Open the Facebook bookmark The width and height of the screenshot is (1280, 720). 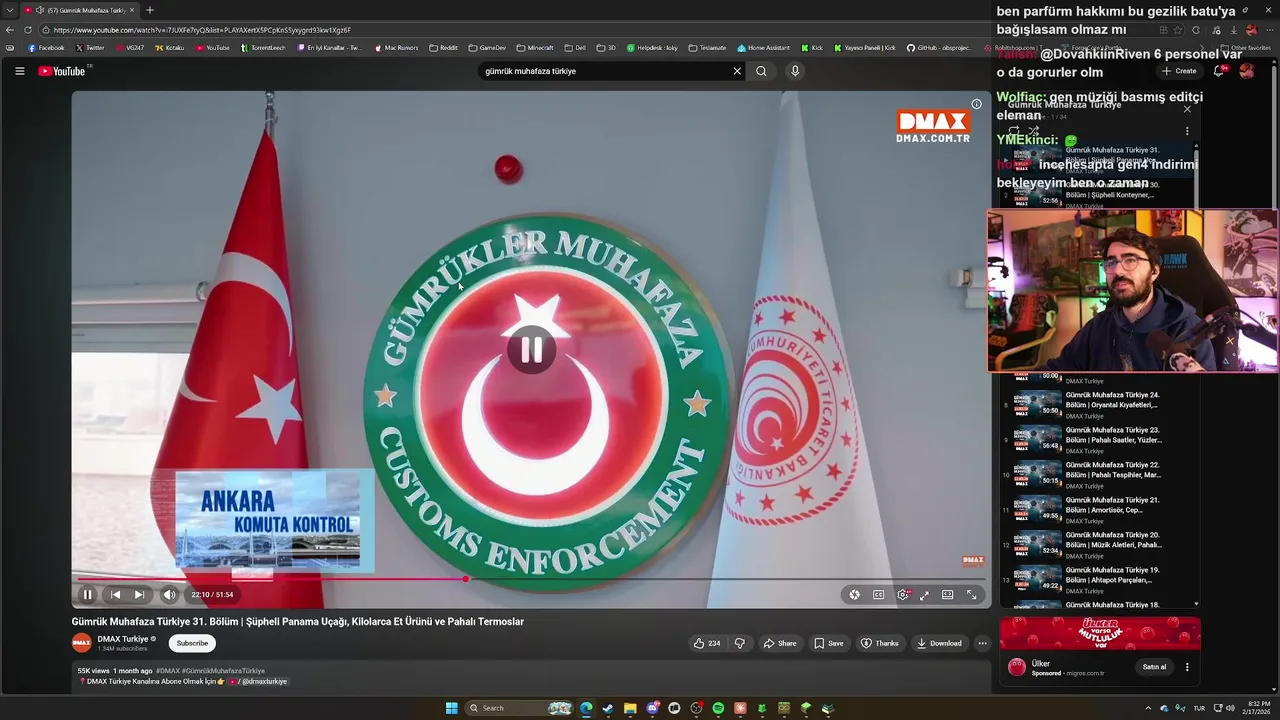pos(46,47)
